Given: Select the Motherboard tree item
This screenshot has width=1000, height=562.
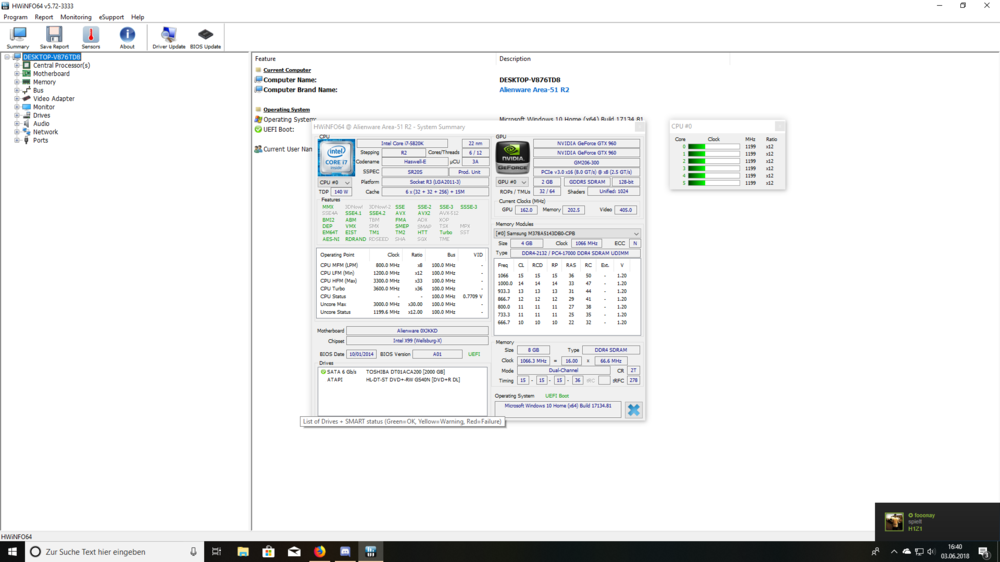Looking at the screenshot, I should [x=51, y=74].
